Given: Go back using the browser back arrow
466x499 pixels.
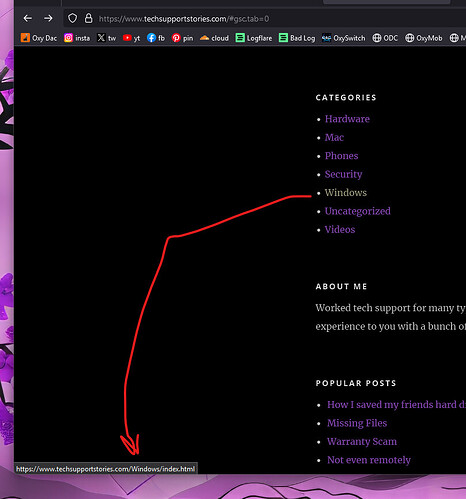Looking at the screenshot, I should pyautogui.click(x=28, y=18).
